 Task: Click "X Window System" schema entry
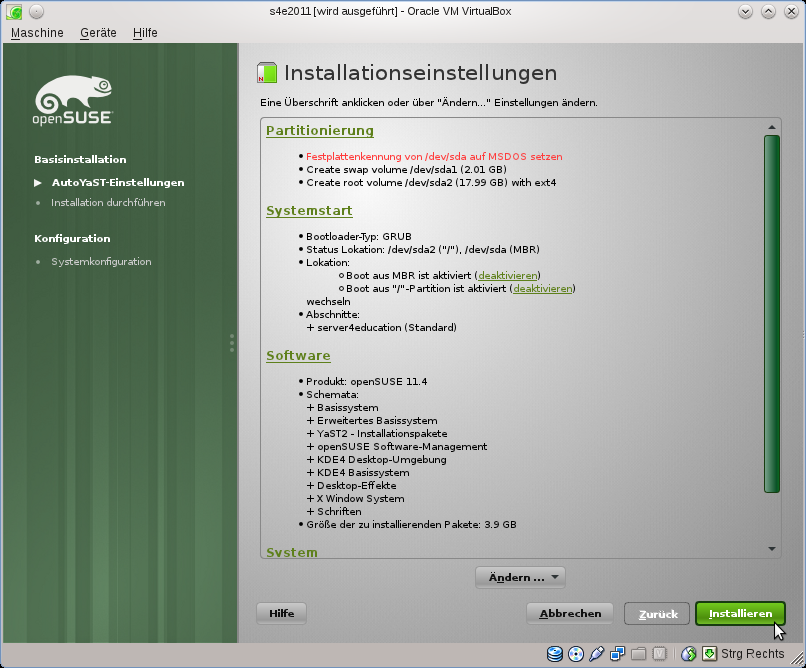(x=360, y=498)
